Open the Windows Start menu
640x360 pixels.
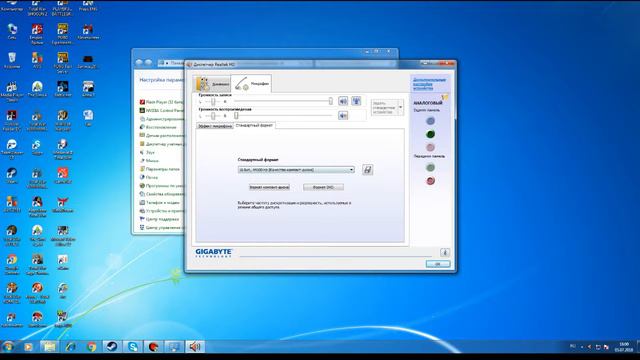tap(8, 347)
